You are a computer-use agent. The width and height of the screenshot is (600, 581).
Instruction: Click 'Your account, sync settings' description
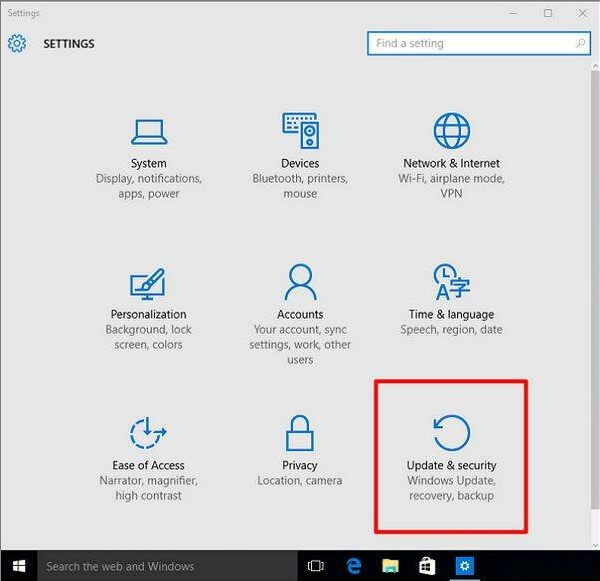300,344
